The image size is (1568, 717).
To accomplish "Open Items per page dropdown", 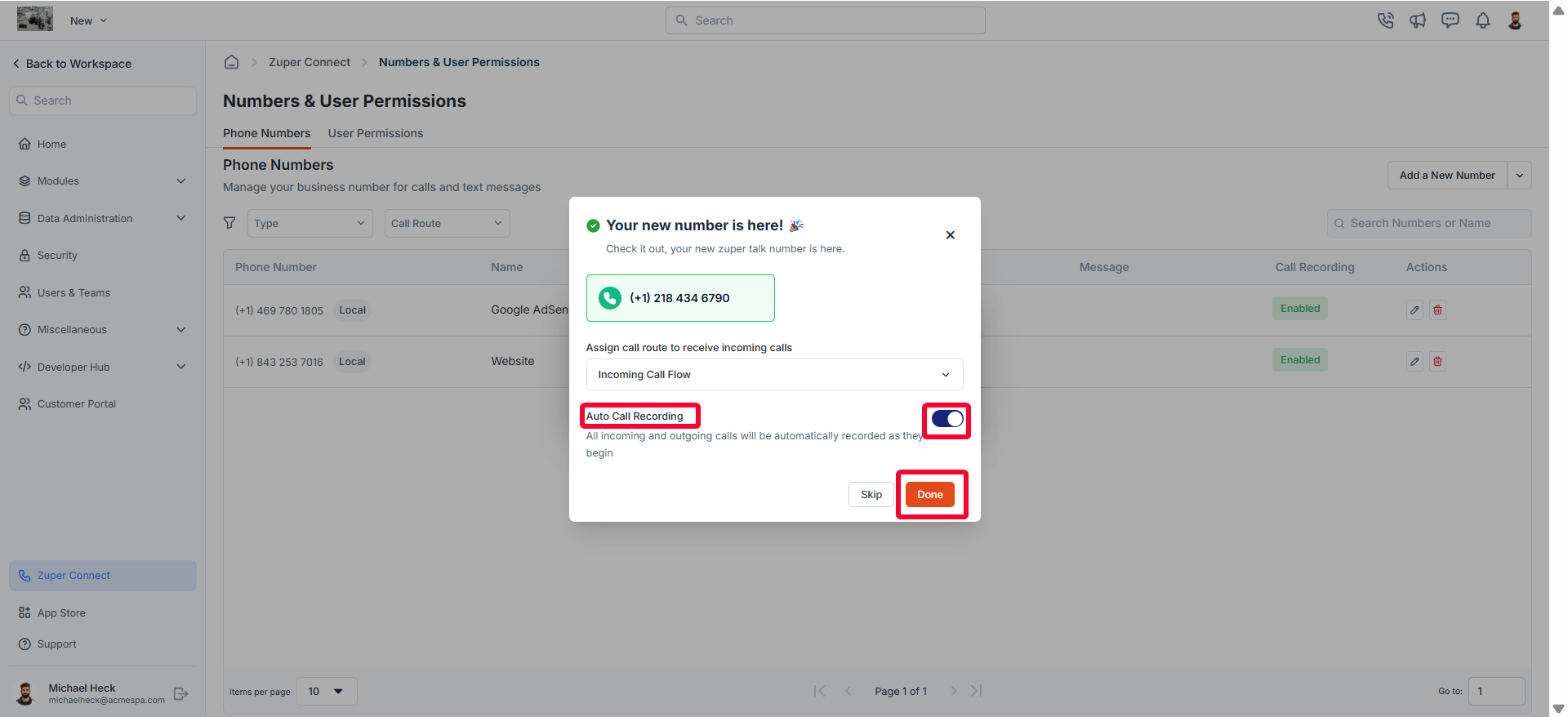I will coord(327,692).
